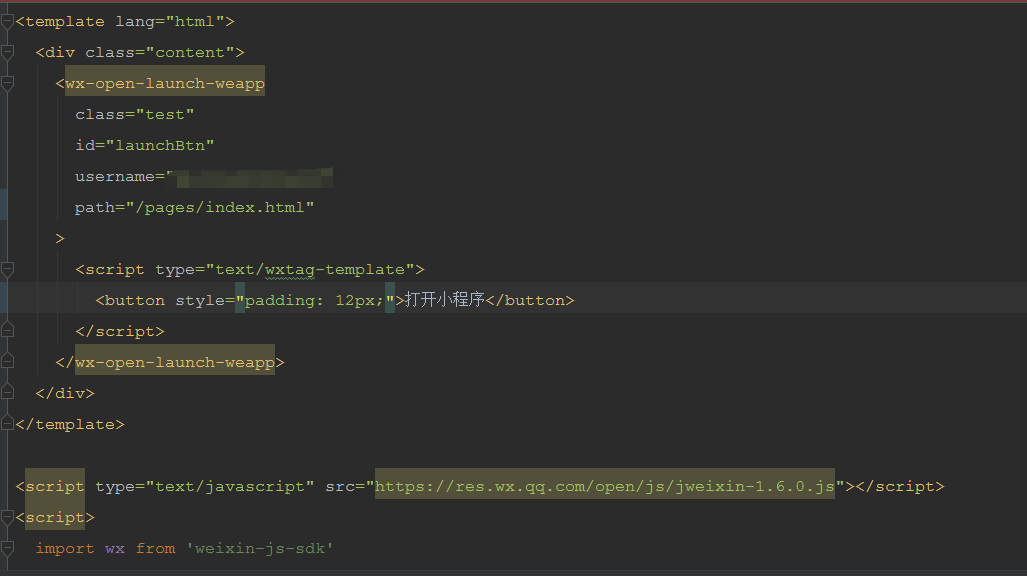Click the class="test" attribute line
Image resolution: width=1027 pixels, height=576 pixels.
[x=134, y=115]
